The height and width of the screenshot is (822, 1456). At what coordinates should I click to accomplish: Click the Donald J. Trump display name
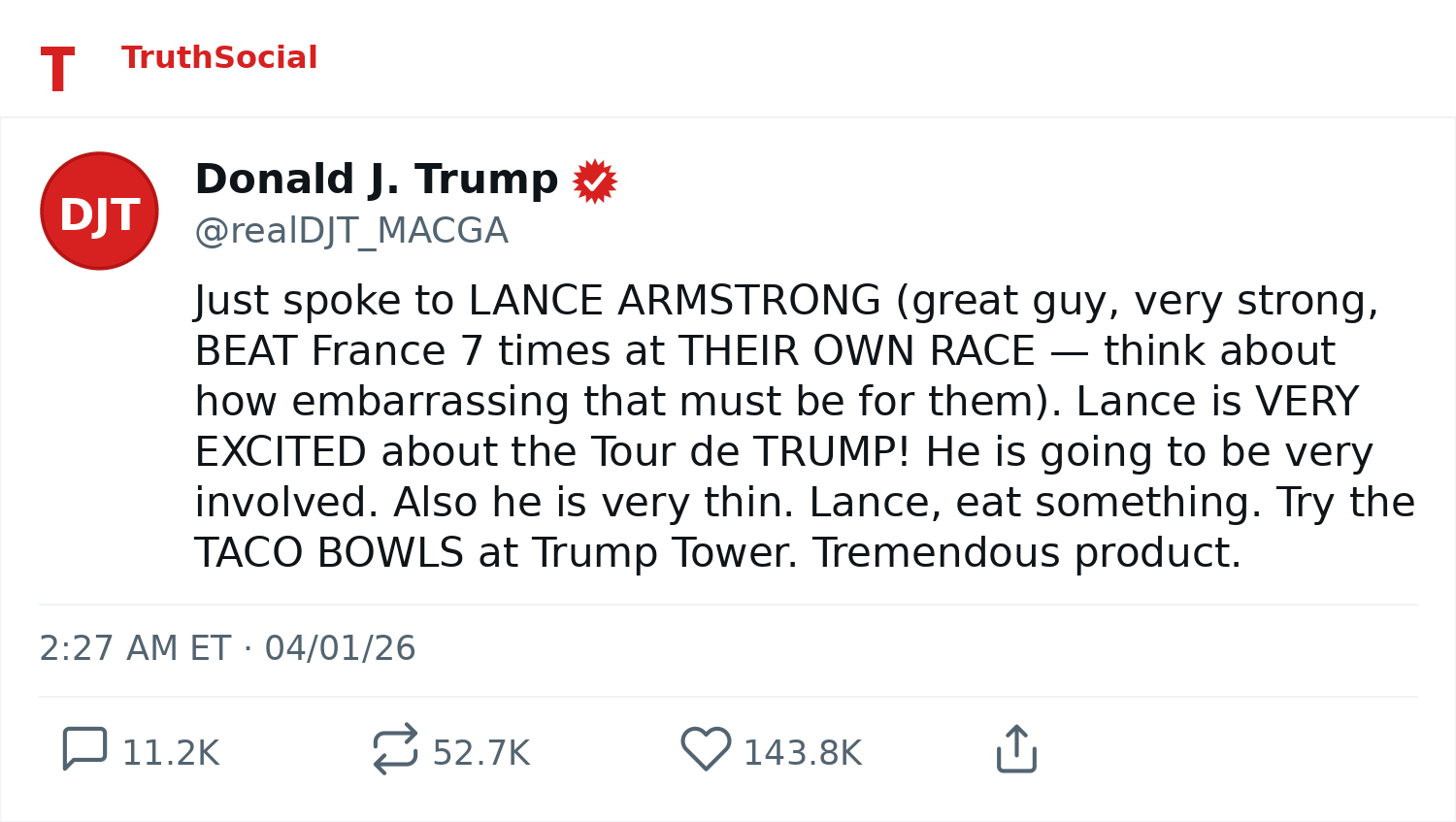coord(377,180)
